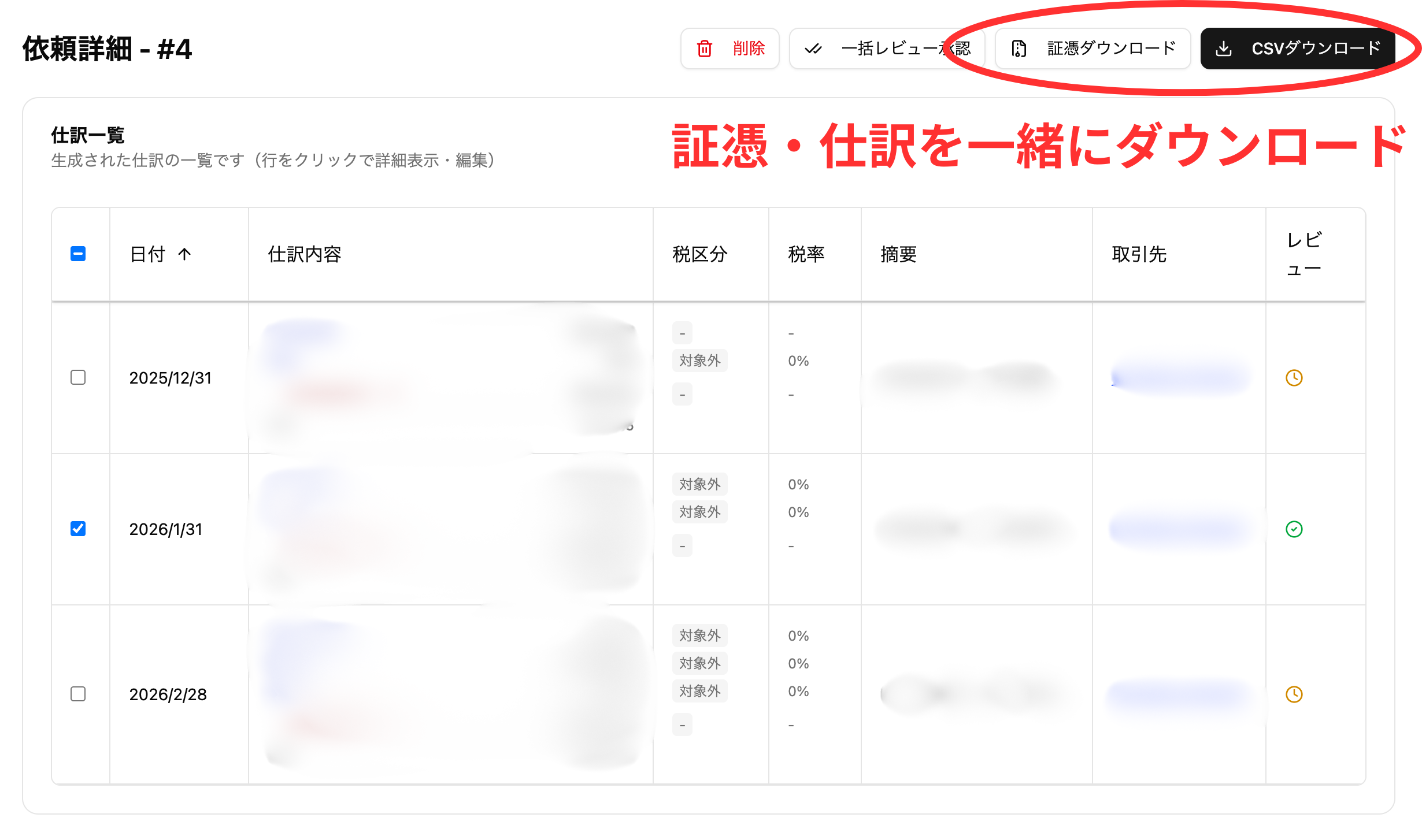
Task: Uncheck the 2026/1/31 row checkbox
Action: click(78, 529)
